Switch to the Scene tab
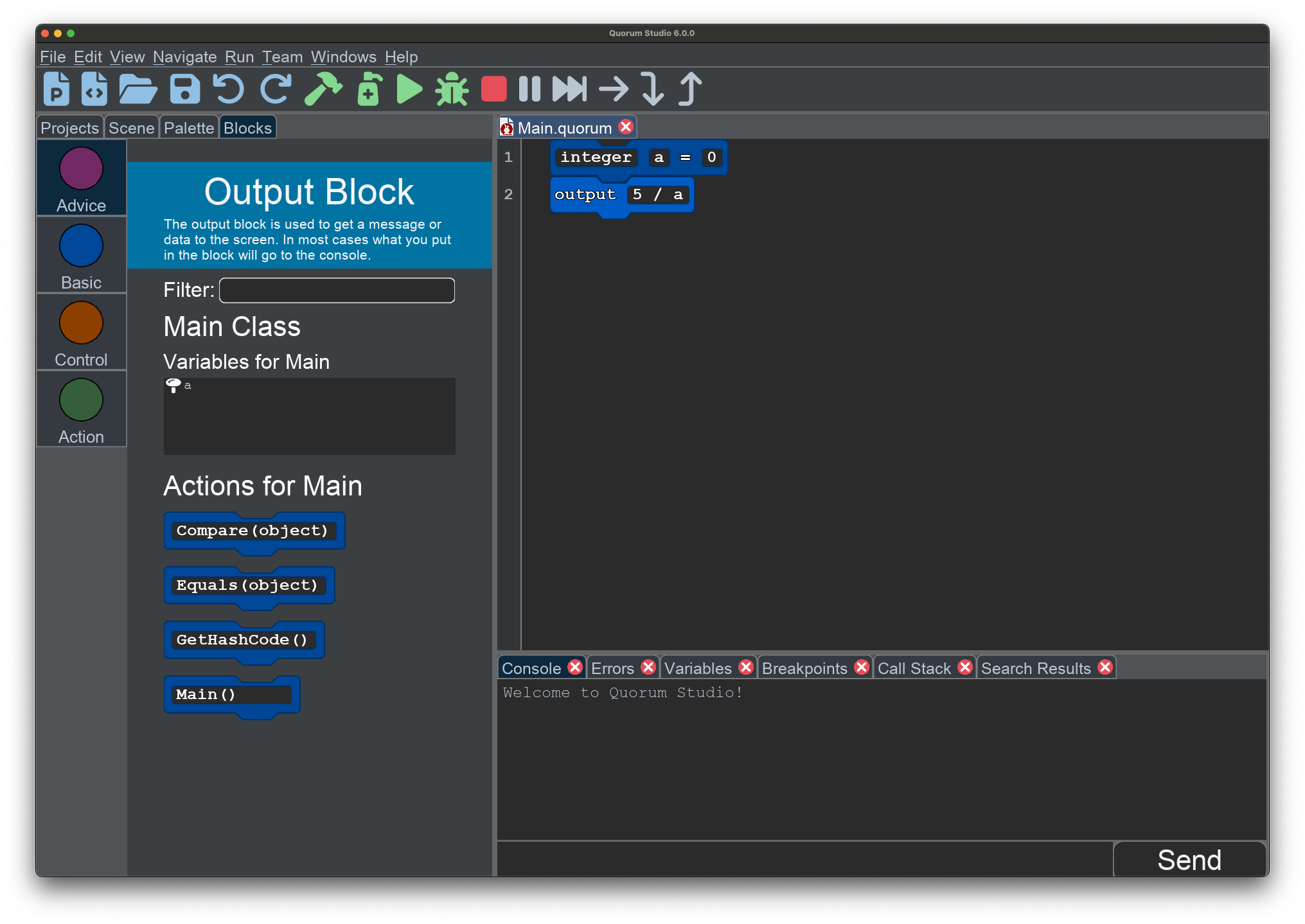 [x=131, y=128]
